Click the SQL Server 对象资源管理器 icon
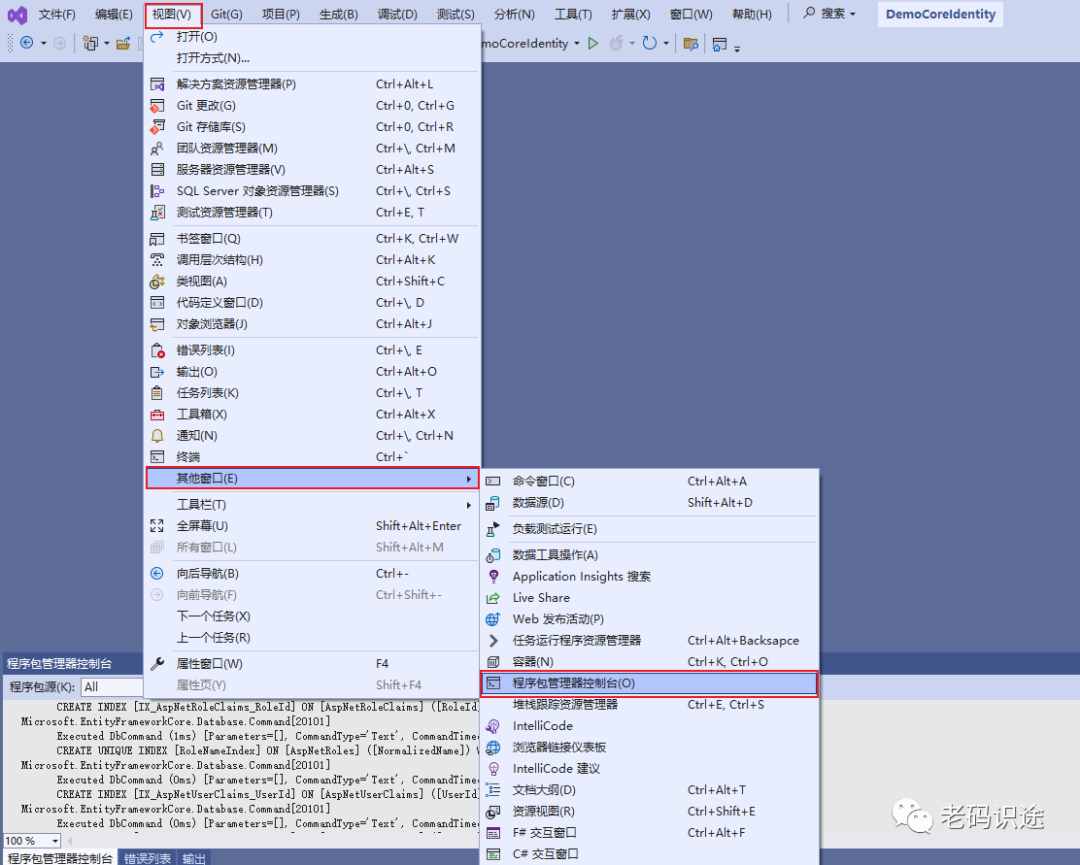 (157, 191)
